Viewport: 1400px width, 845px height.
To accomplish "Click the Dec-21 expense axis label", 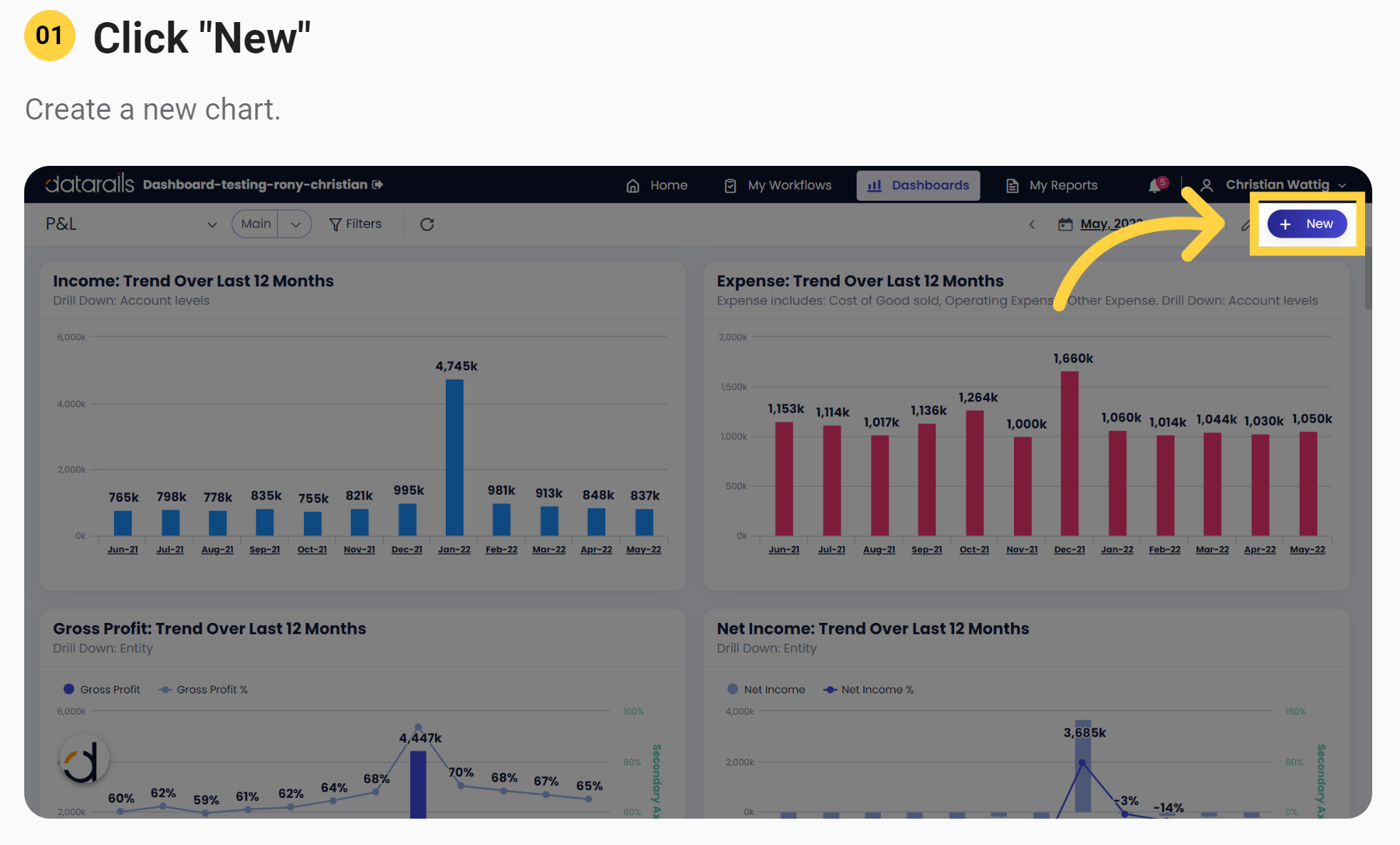I will [x=1070, y=550].
